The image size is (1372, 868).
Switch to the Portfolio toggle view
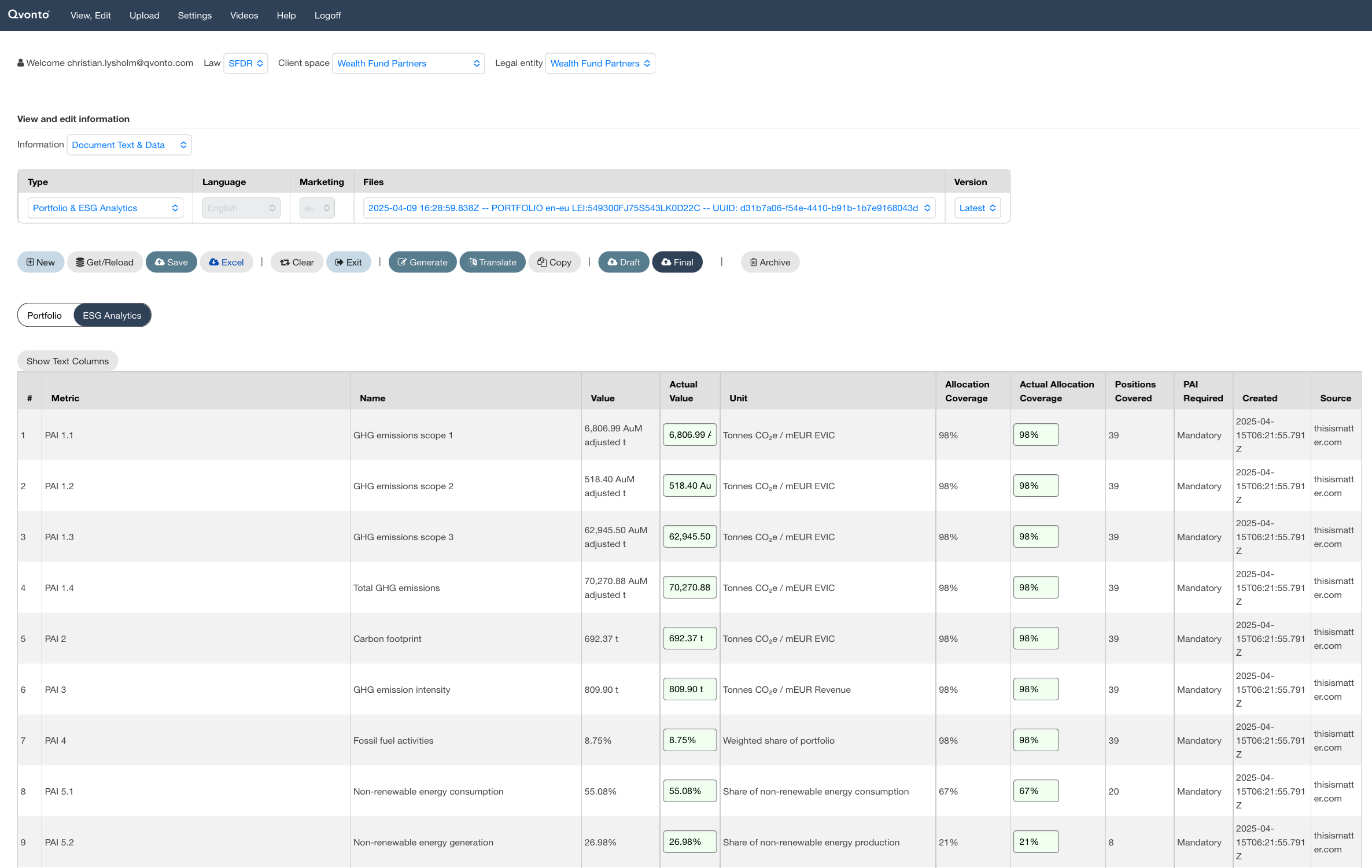click(x=45, y=315)
